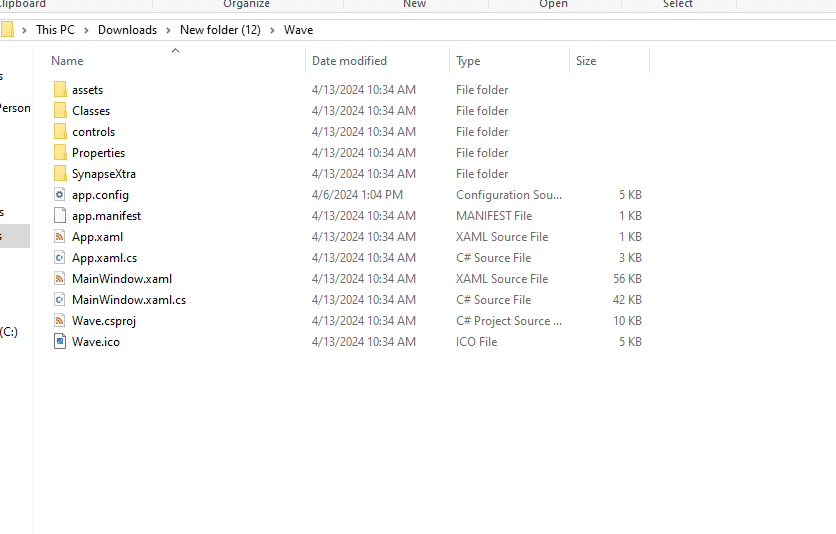This screenshot has height=534, width=836.
Task: Select the Classes folder name
Action: 91,110
